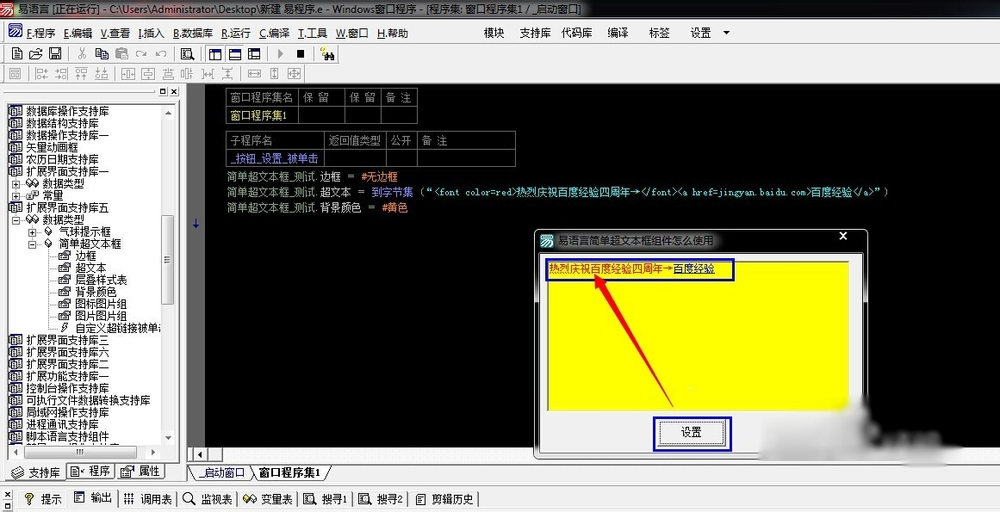Viewport: 1000px width, 512px height.
Task: Click the align bottom edges icon
Action: [x=101, y=74]
